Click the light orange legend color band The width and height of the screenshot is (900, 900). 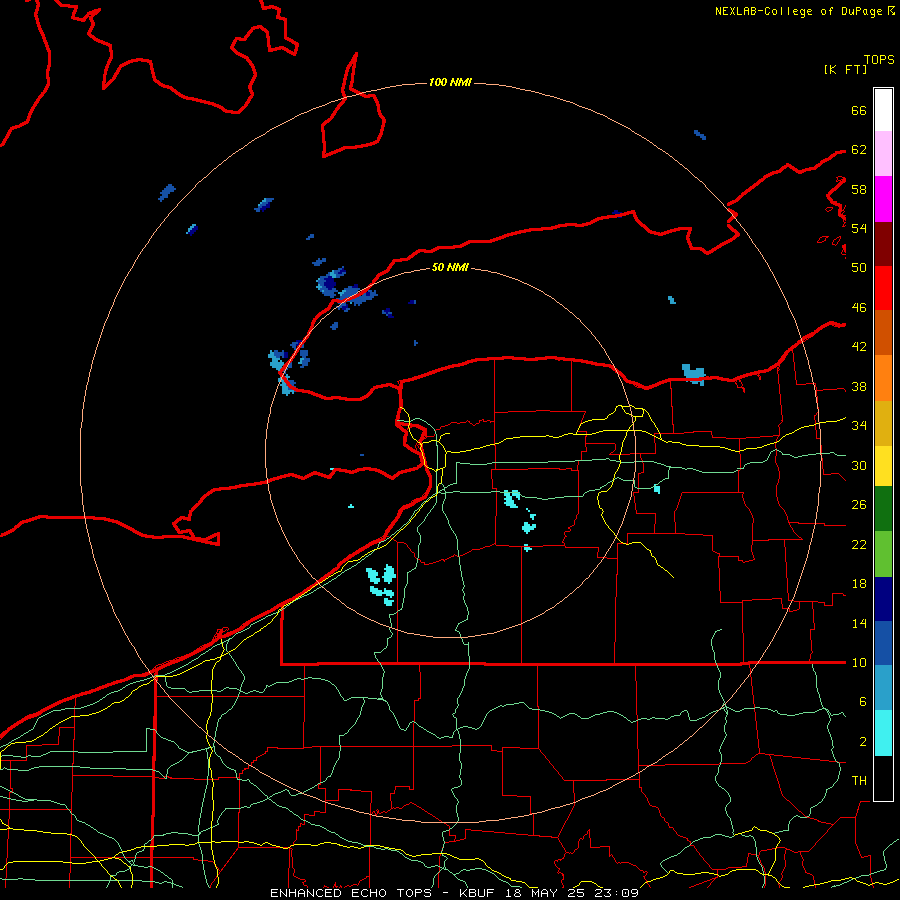(x=883, y=378)
